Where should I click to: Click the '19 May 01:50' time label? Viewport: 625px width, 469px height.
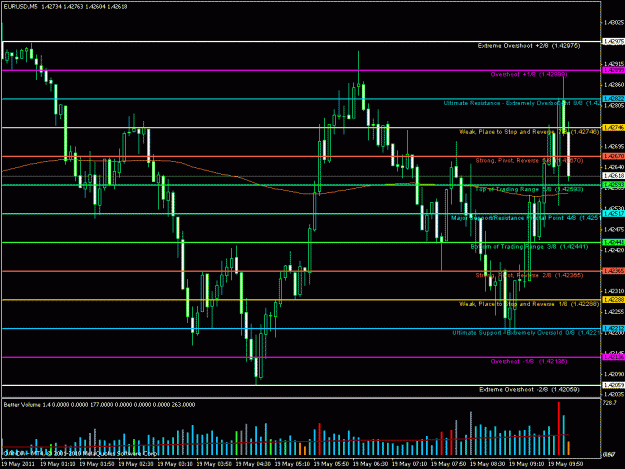(x=97, y=464)
